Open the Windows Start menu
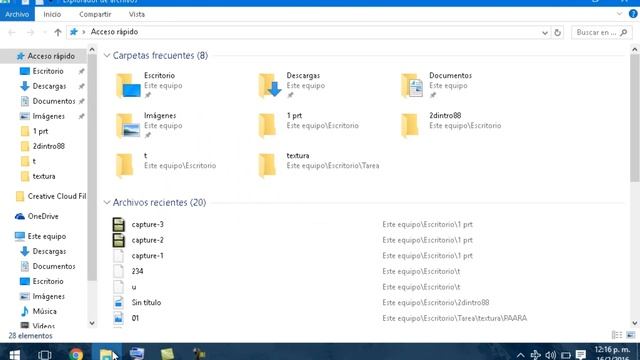Screen dimensions: 640x360 point(15,354)
